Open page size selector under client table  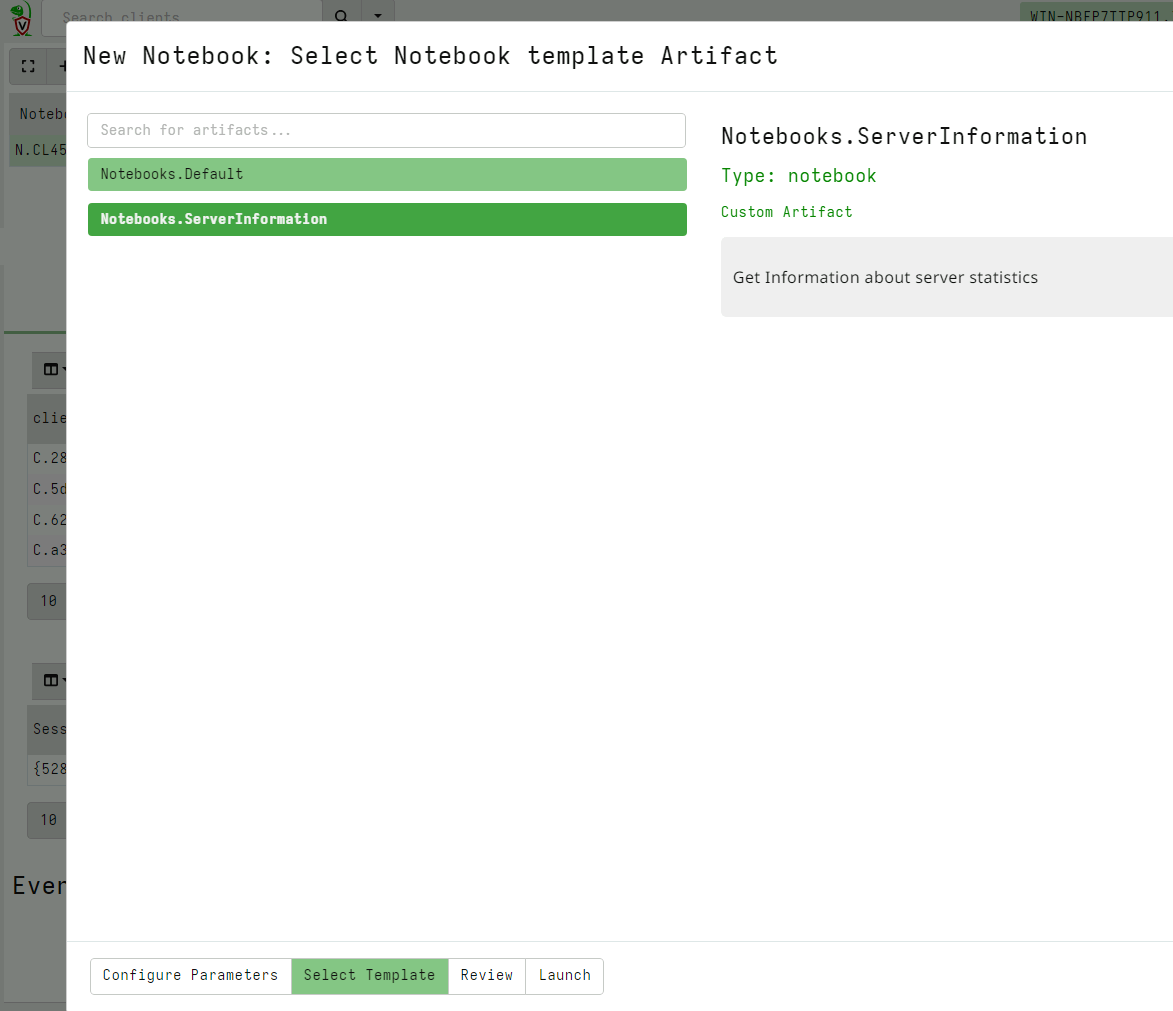pyautogui.click(x=47, y=601)
